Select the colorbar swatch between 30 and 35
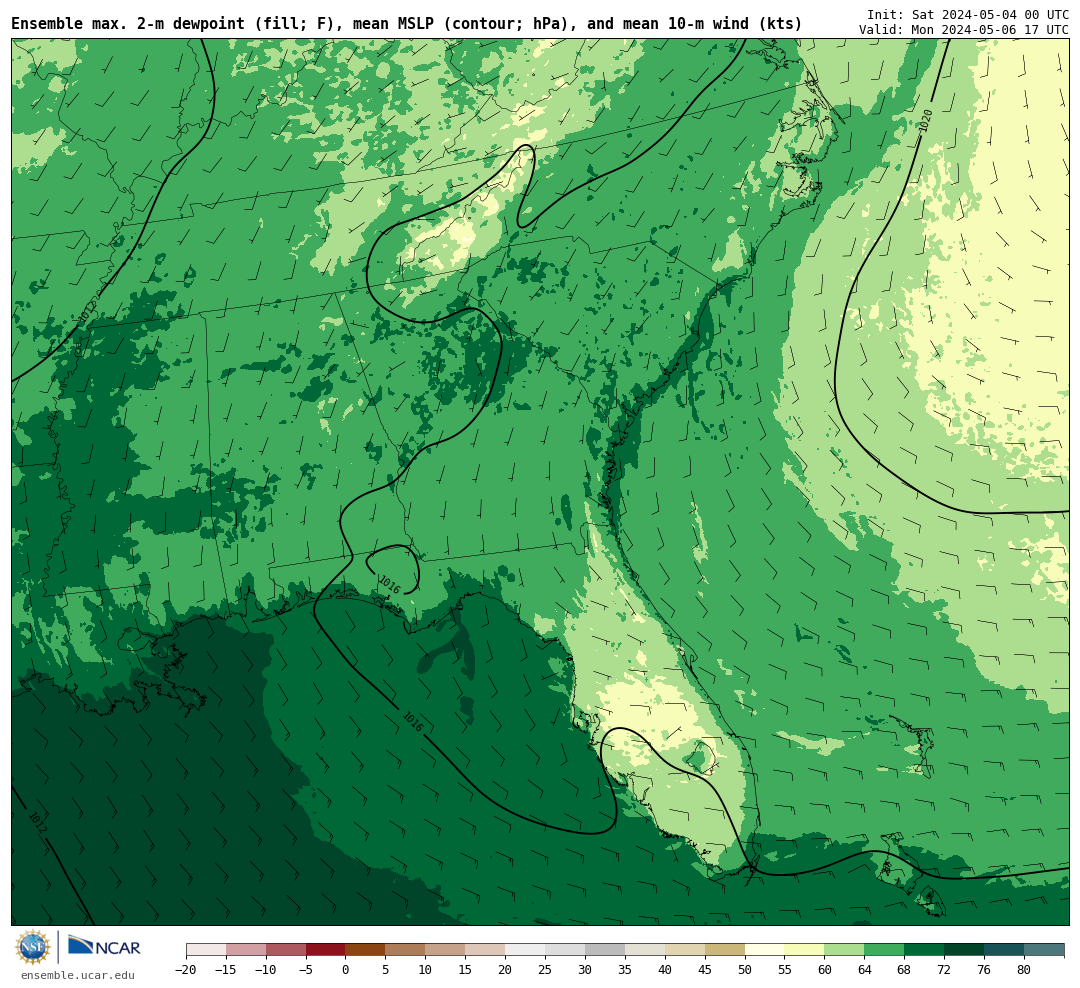 tap(605, 950)
